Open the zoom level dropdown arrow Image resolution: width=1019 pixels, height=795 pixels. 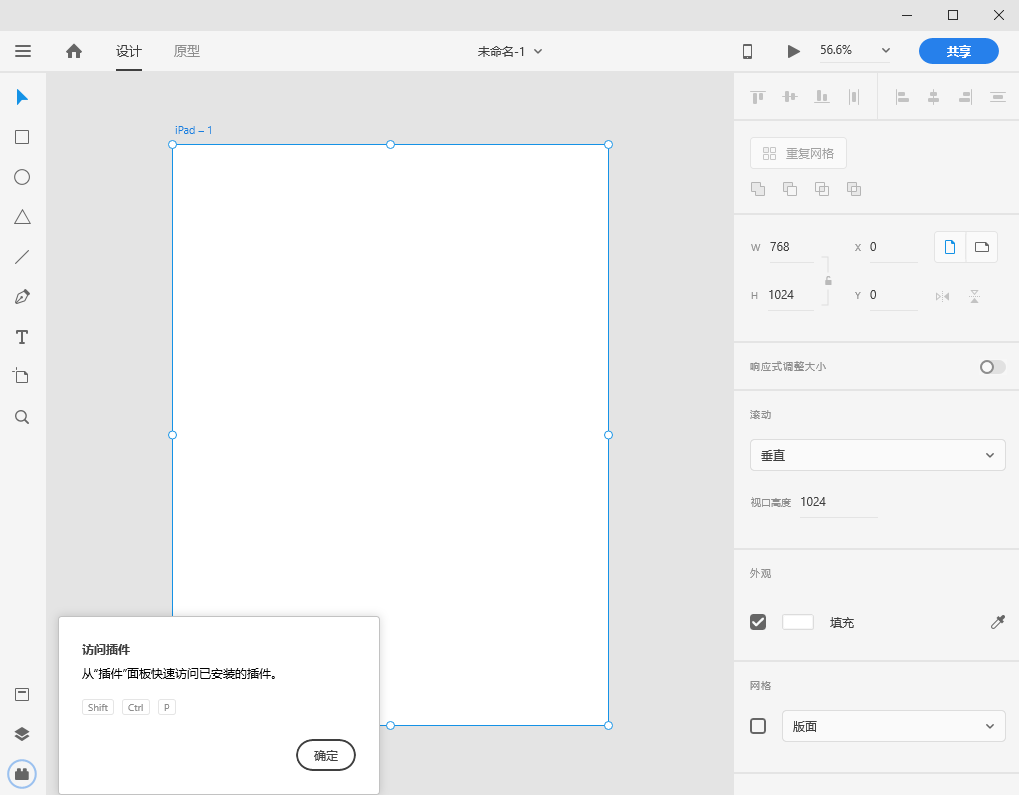tap(885, 51)
